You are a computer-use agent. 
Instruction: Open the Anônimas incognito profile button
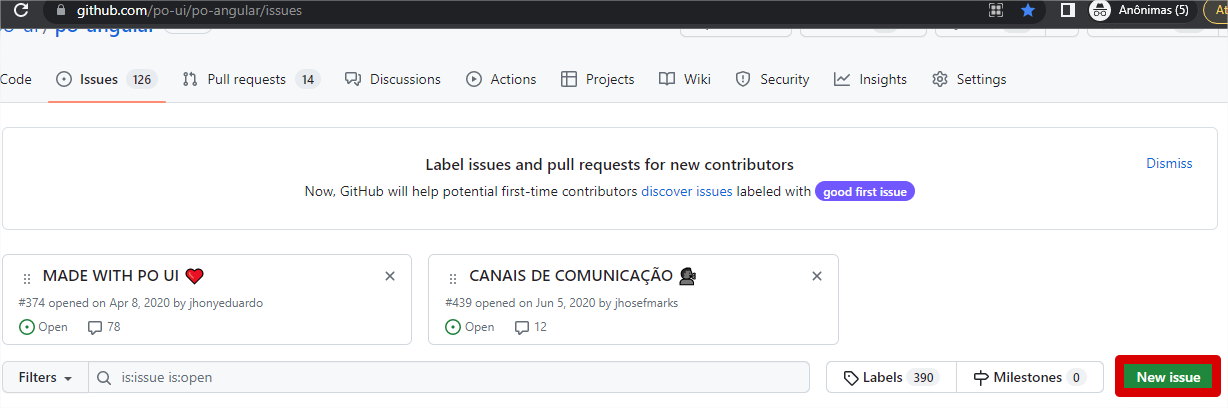1141,10
